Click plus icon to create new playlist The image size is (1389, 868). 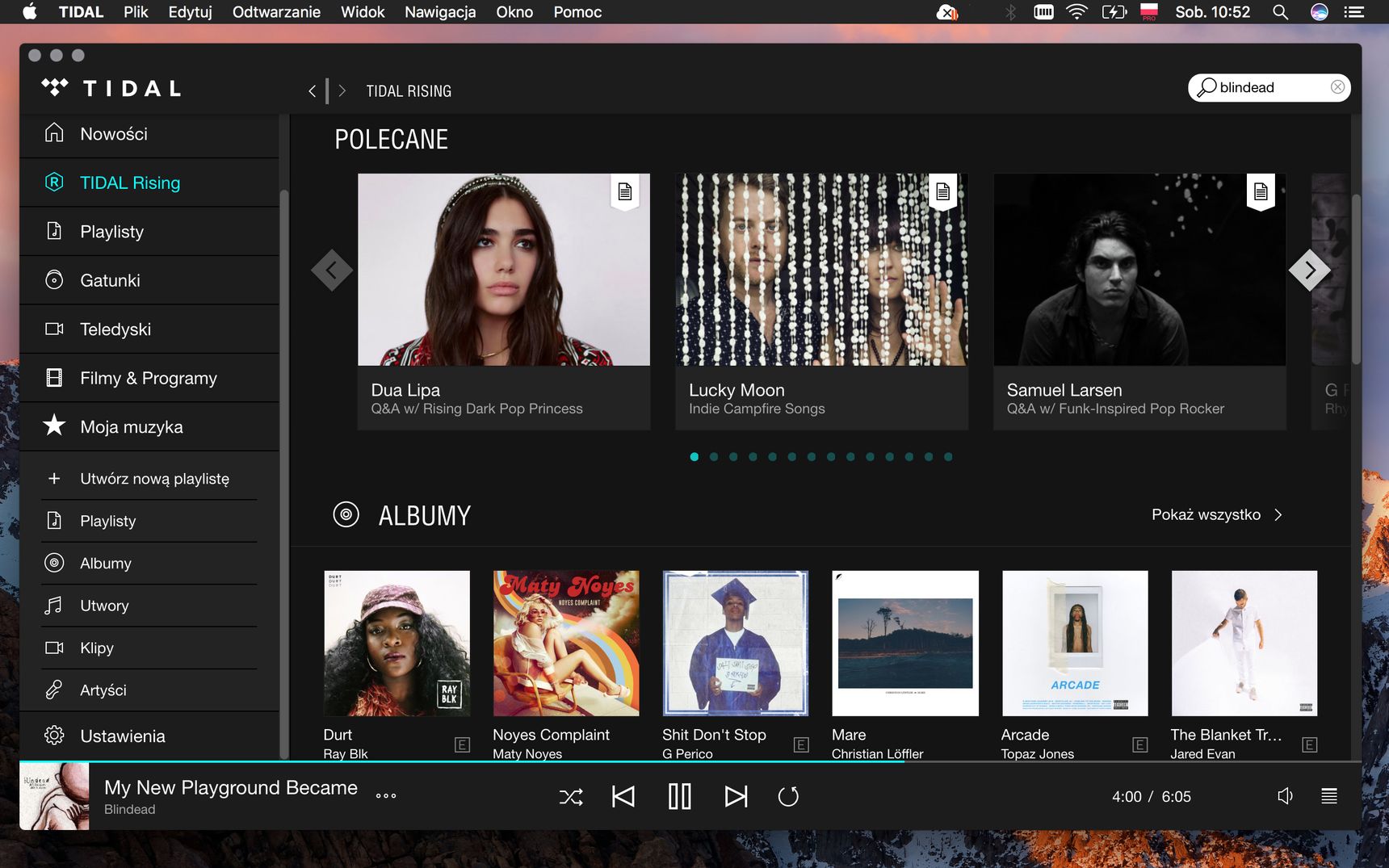click(54, 479)
